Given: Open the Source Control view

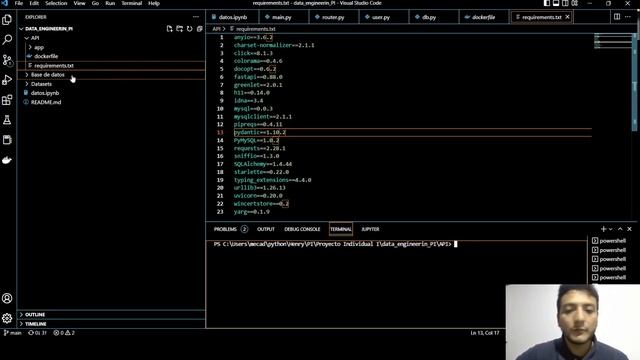Looking at the screenshot, I should [7, 60].
